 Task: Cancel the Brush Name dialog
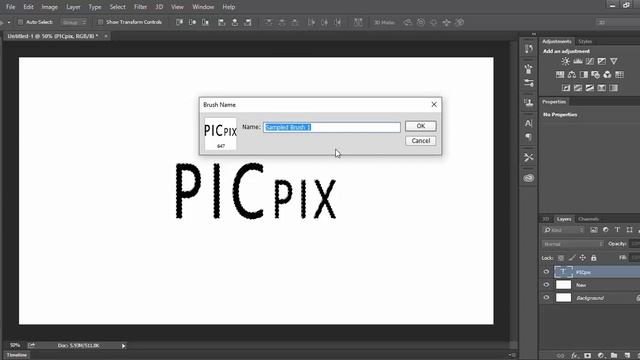click(420, 141)
